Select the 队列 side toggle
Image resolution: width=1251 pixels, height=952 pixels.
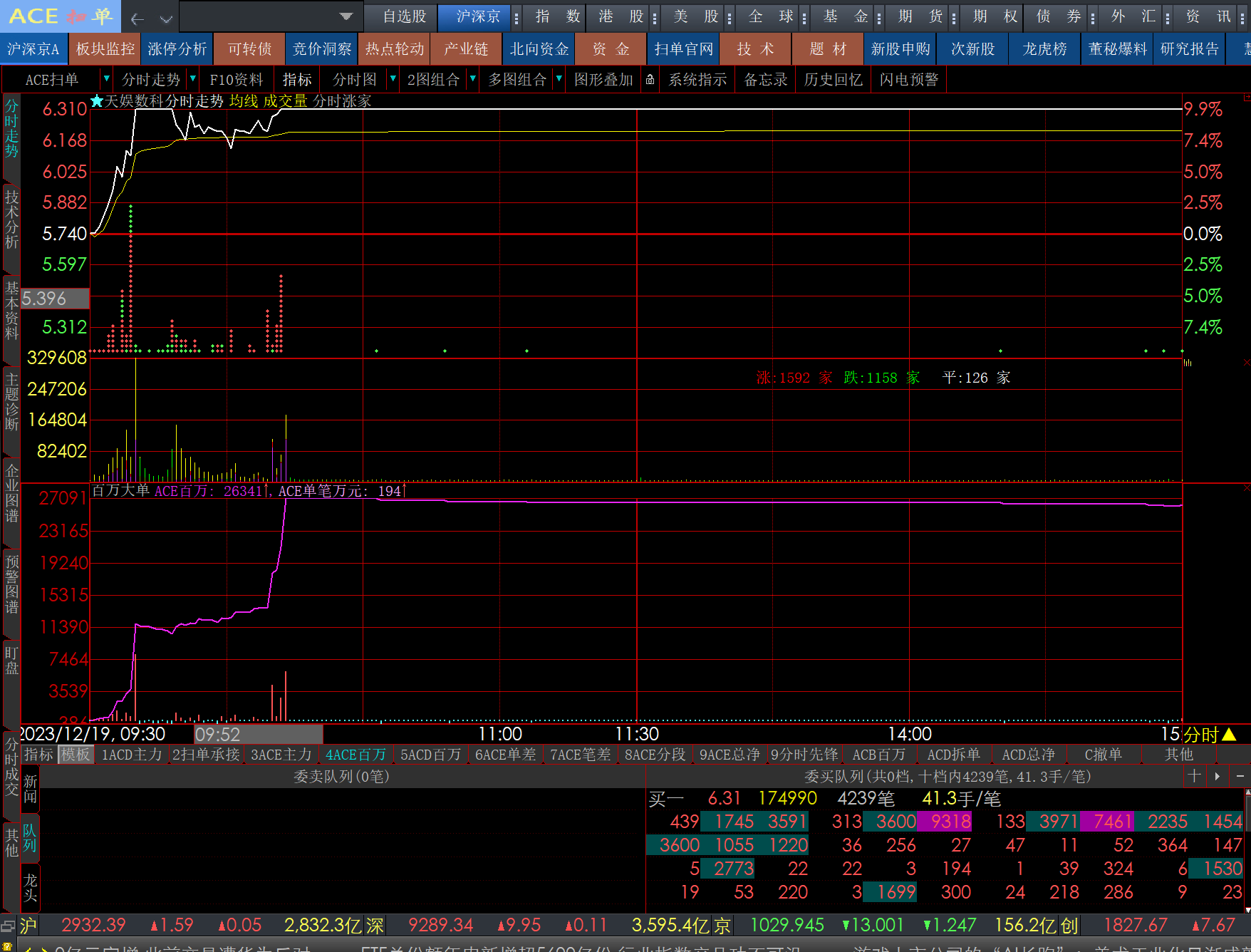pyautogui.click(x=30, y=838)
